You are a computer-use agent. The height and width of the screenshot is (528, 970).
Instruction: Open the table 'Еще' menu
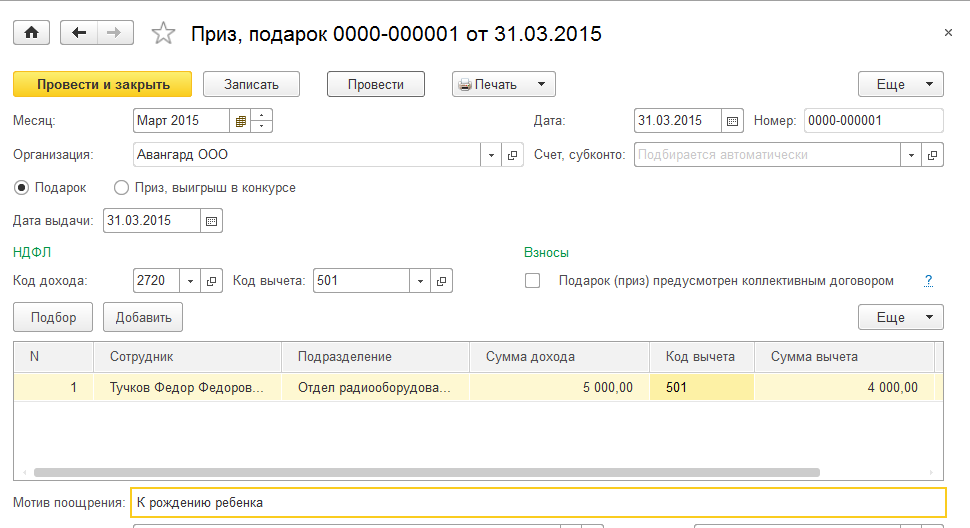[901, 317]
